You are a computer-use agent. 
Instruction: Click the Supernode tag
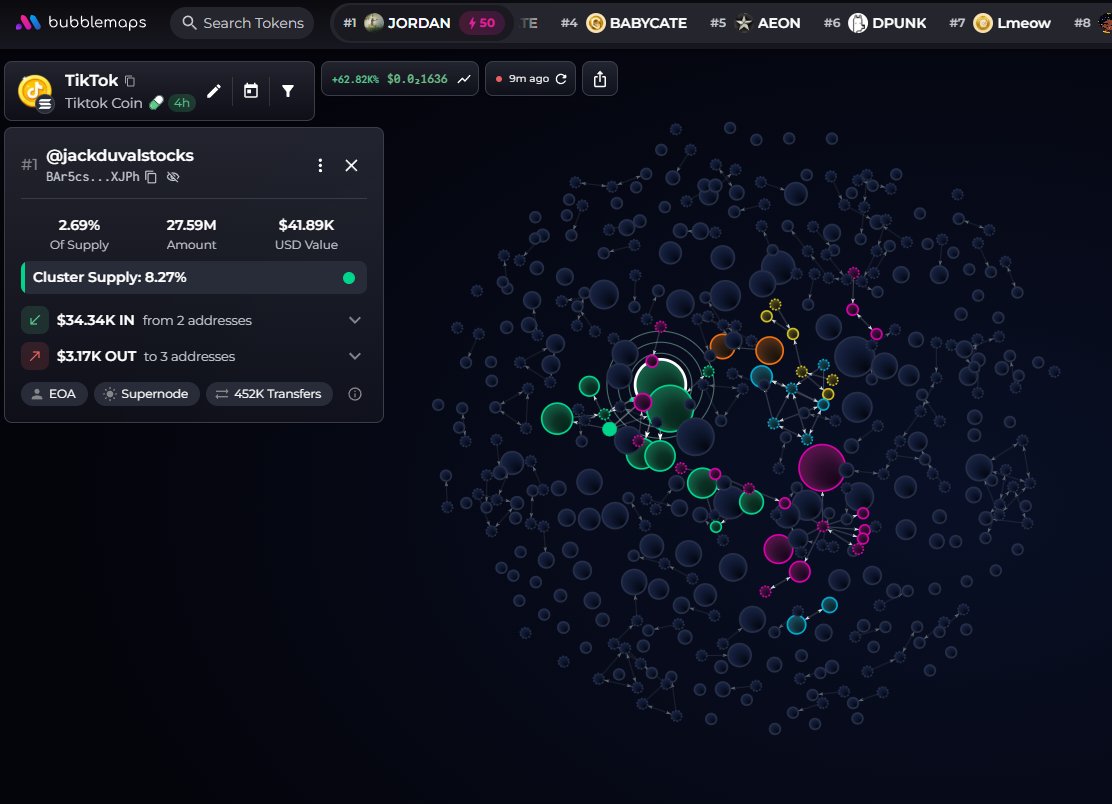tap(146, 393)
